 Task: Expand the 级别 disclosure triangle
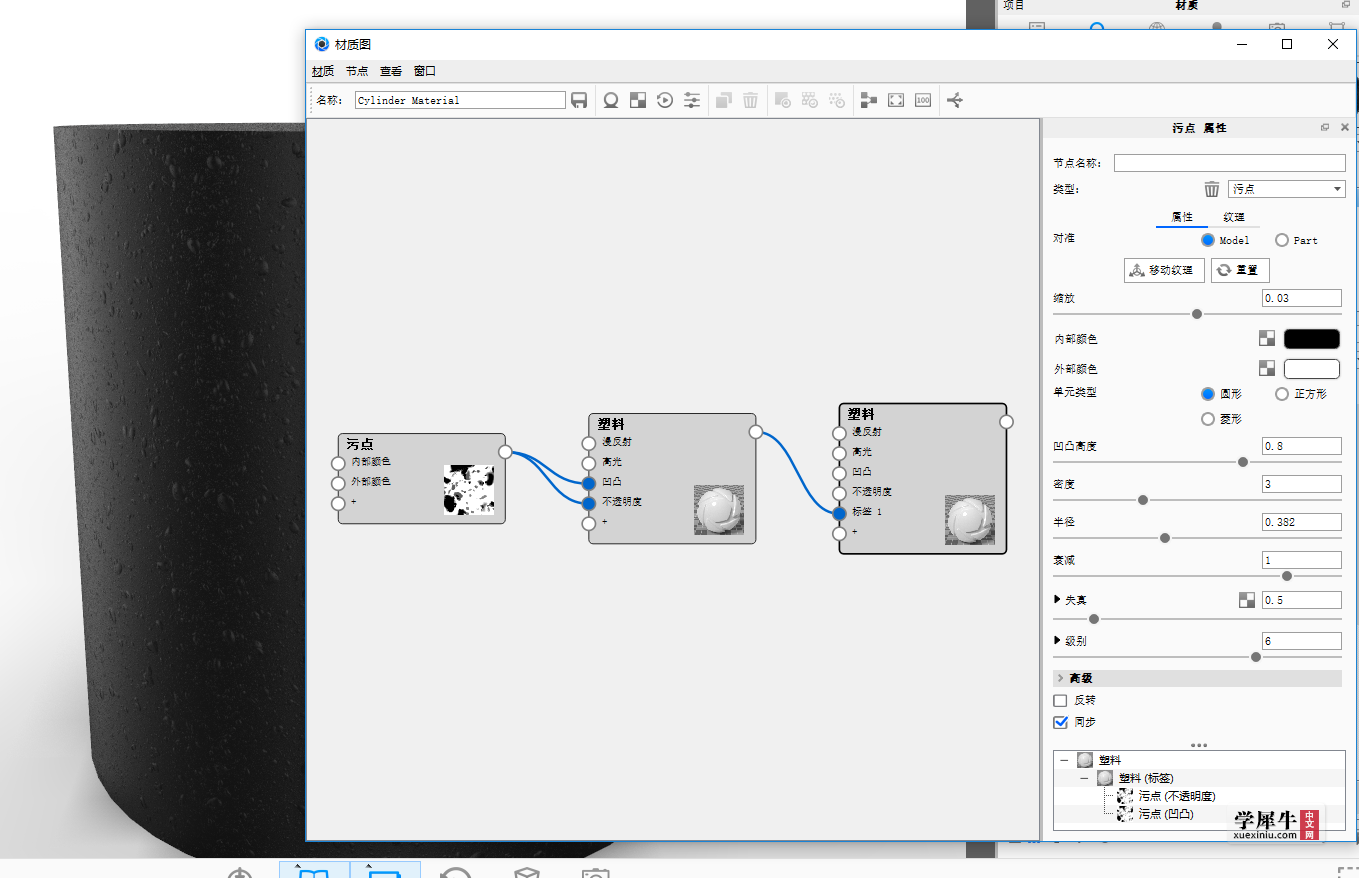pyautogui.click(x=1058, y=640)
